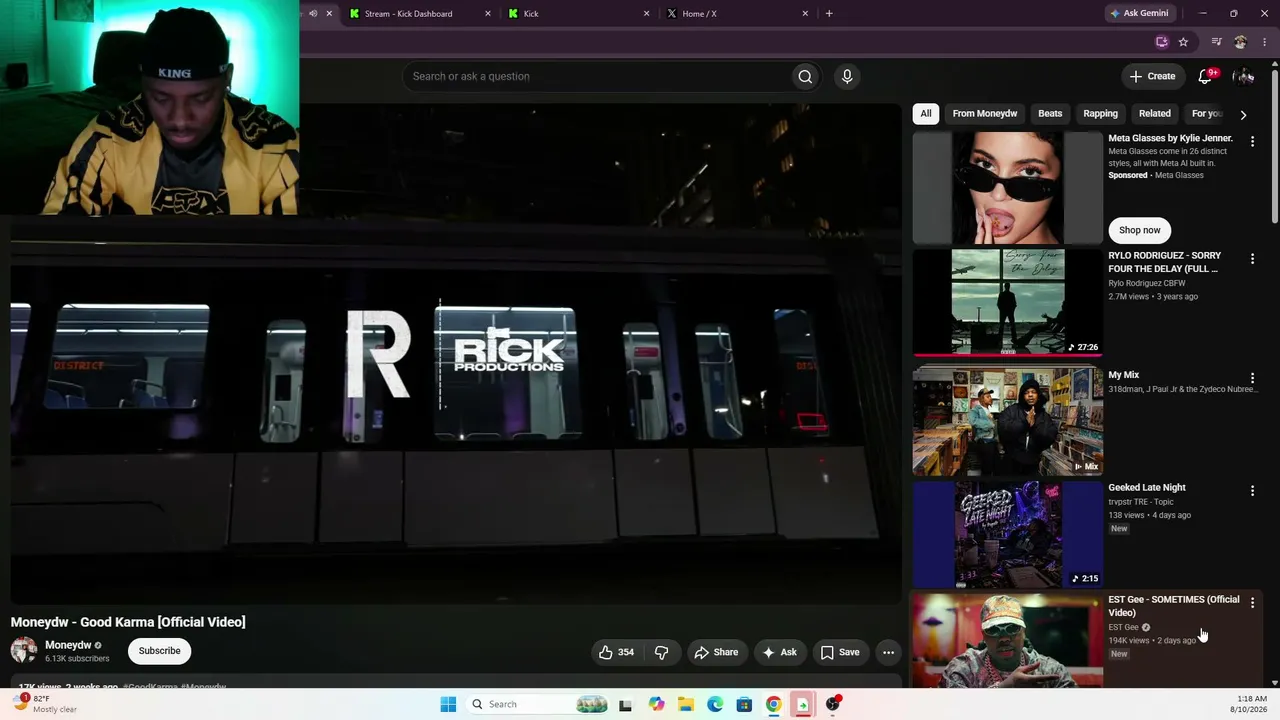The height and width of the screenshot is (720, 1280).
Task: Open Moneydw channel avatar
Action: (x=24, y=651)
